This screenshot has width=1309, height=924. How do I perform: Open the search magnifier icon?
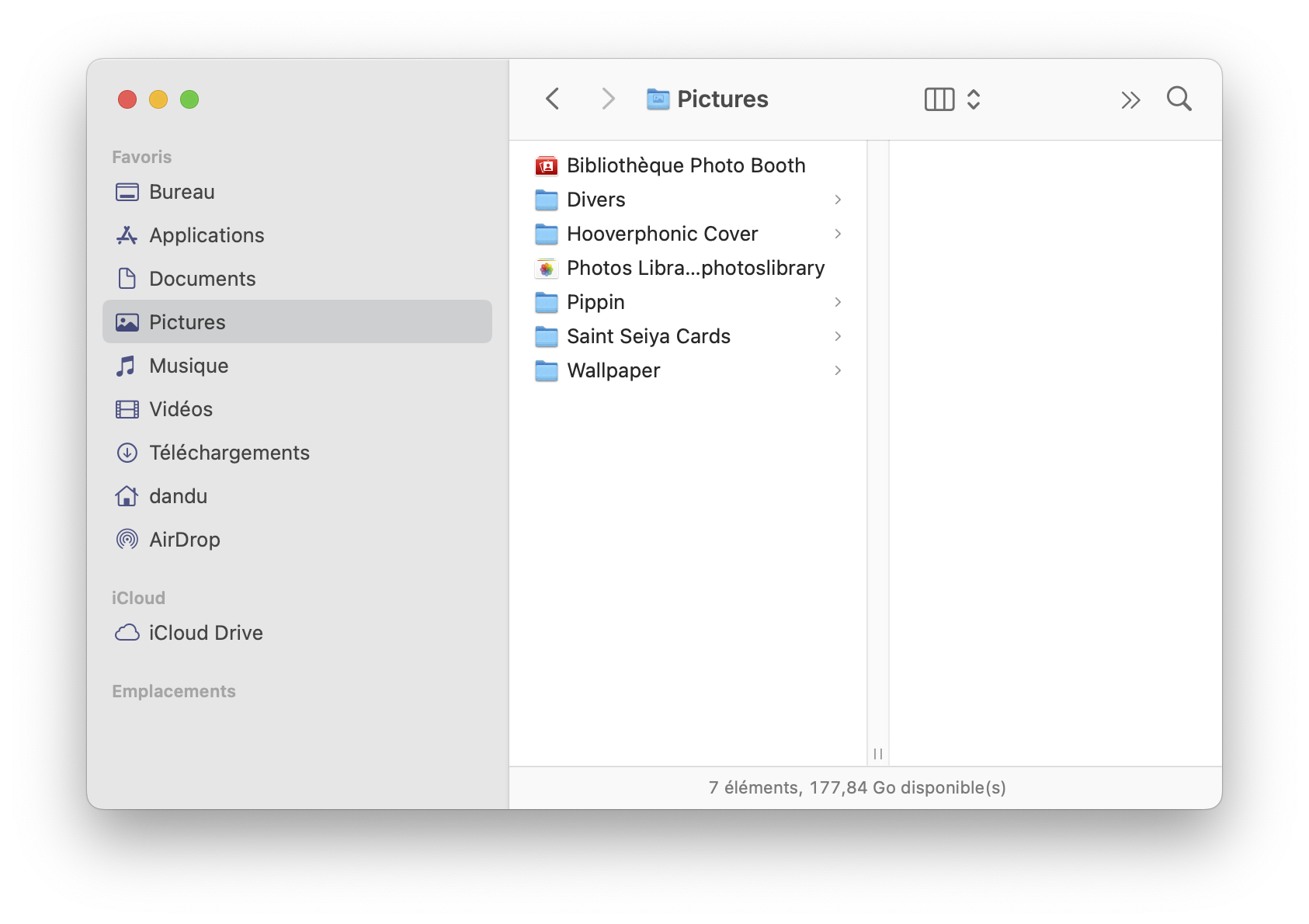click(1179, 99)
